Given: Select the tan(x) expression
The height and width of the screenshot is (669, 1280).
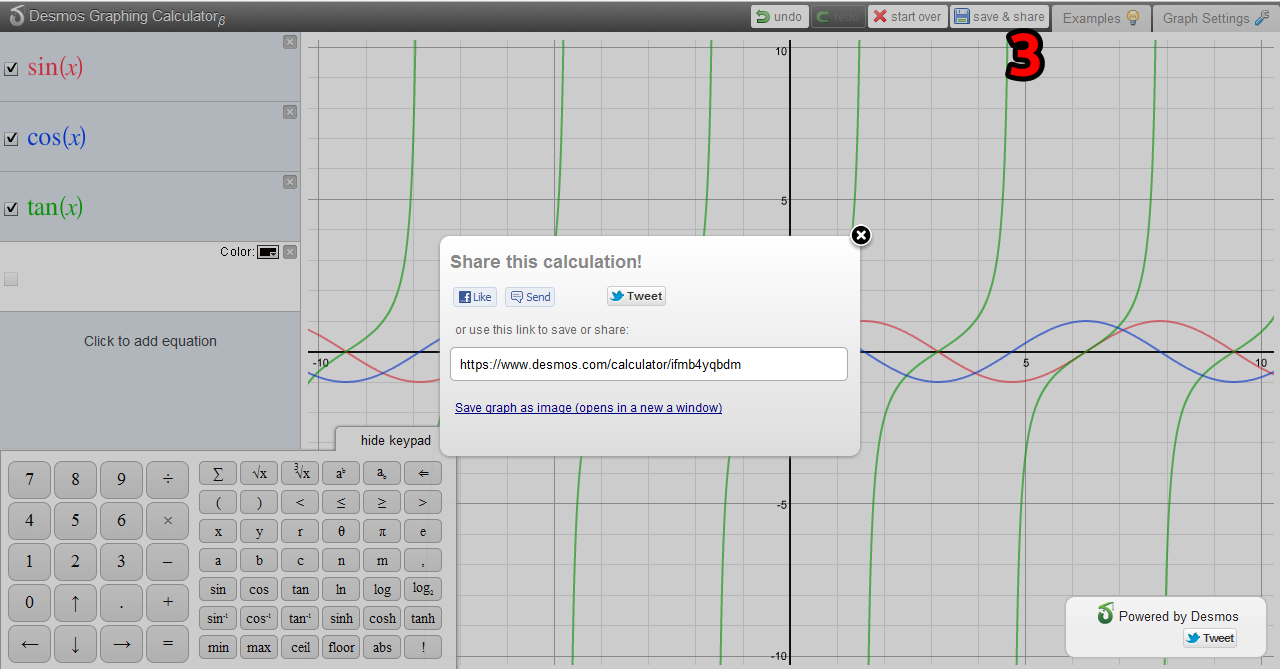Looking at the screenshot, I should click(55, 207).
